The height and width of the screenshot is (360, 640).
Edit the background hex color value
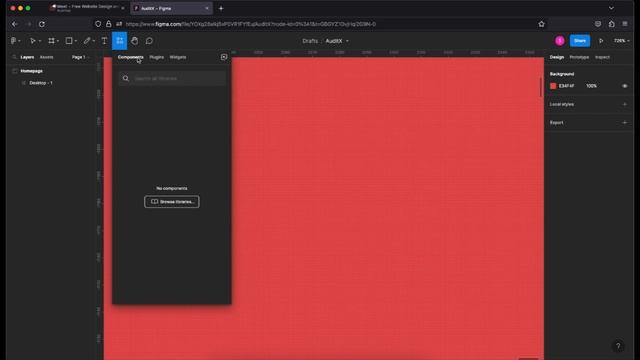(566, 86)
